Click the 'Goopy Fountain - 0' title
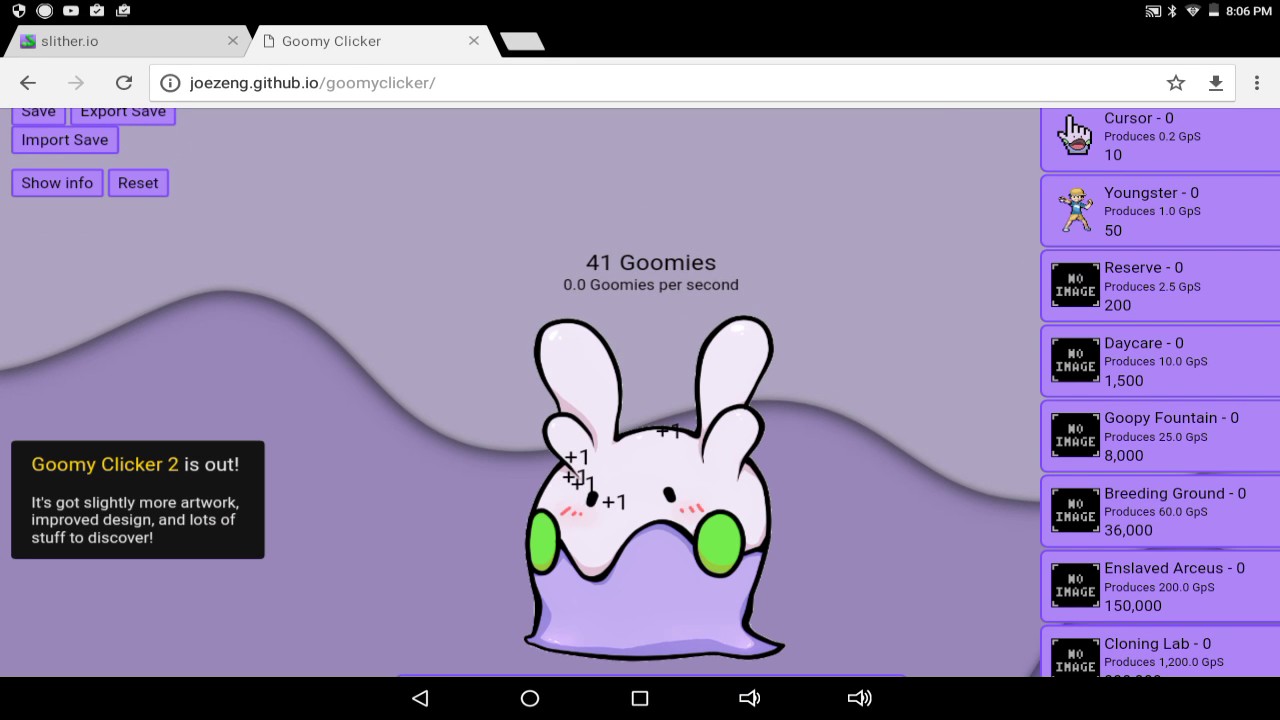This screenshot has width=1280, height=720. click(1171, 418)
